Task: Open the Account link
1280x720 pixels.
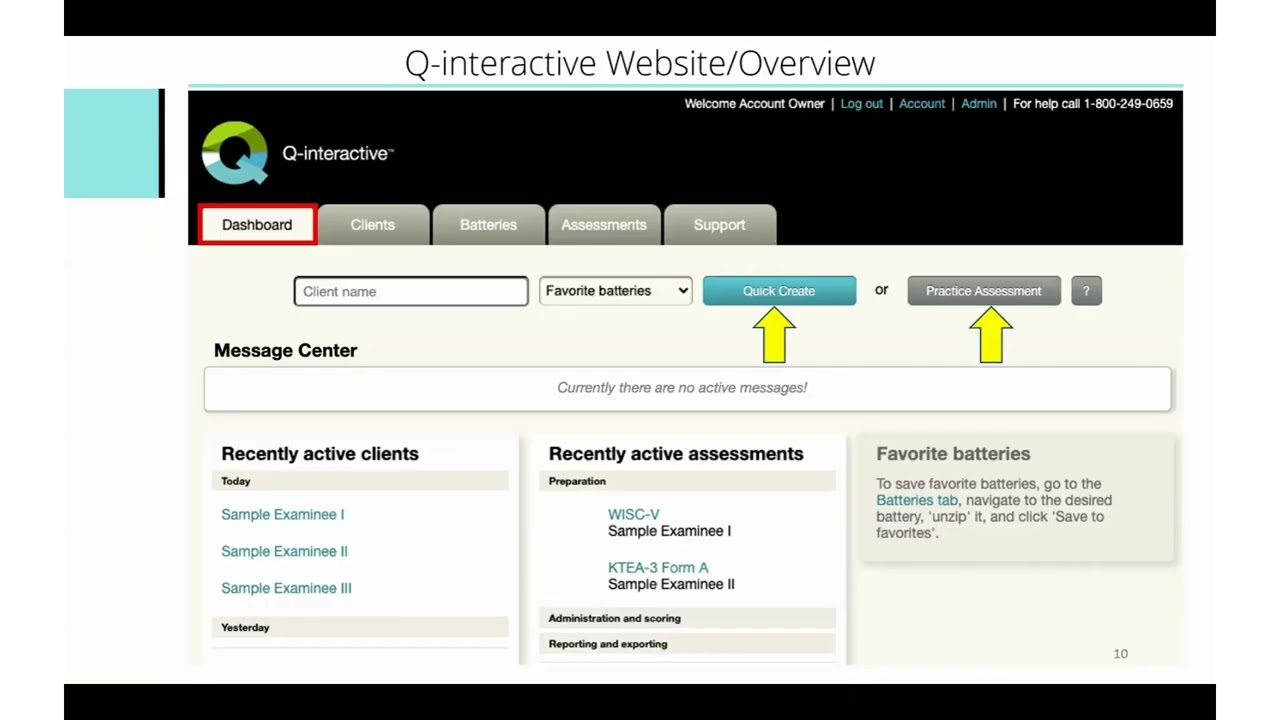Action: [x=922, y=103]
